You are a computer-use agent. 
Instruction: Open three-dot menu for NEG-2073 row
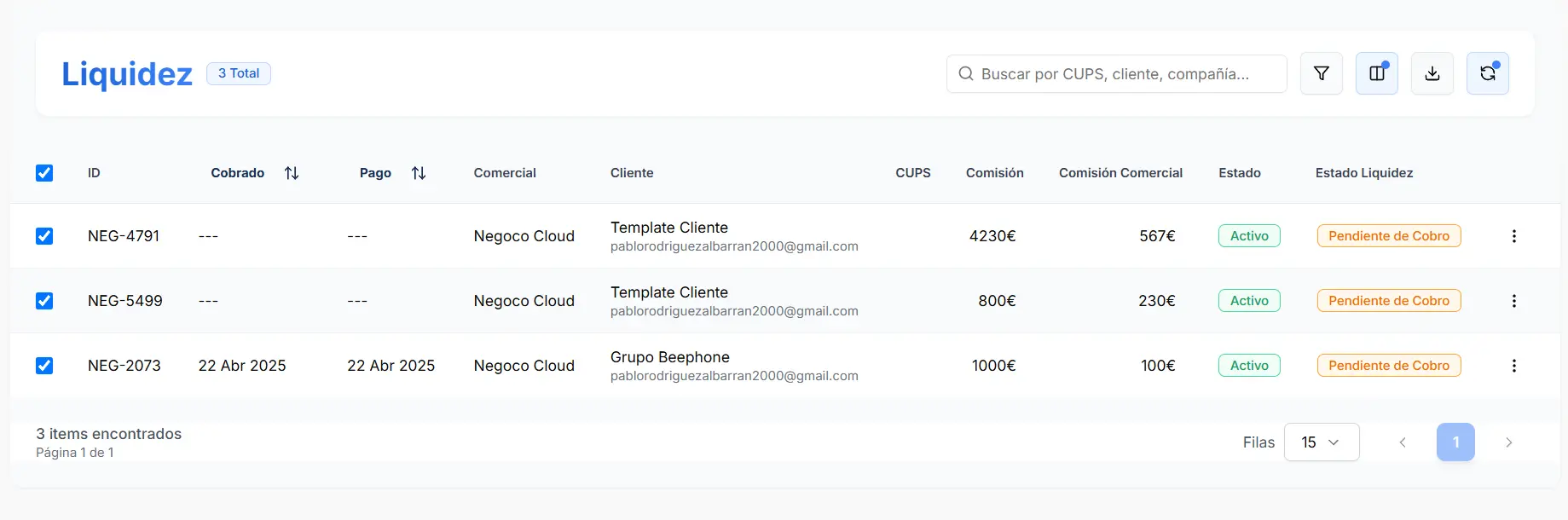tap(1513, 366)
